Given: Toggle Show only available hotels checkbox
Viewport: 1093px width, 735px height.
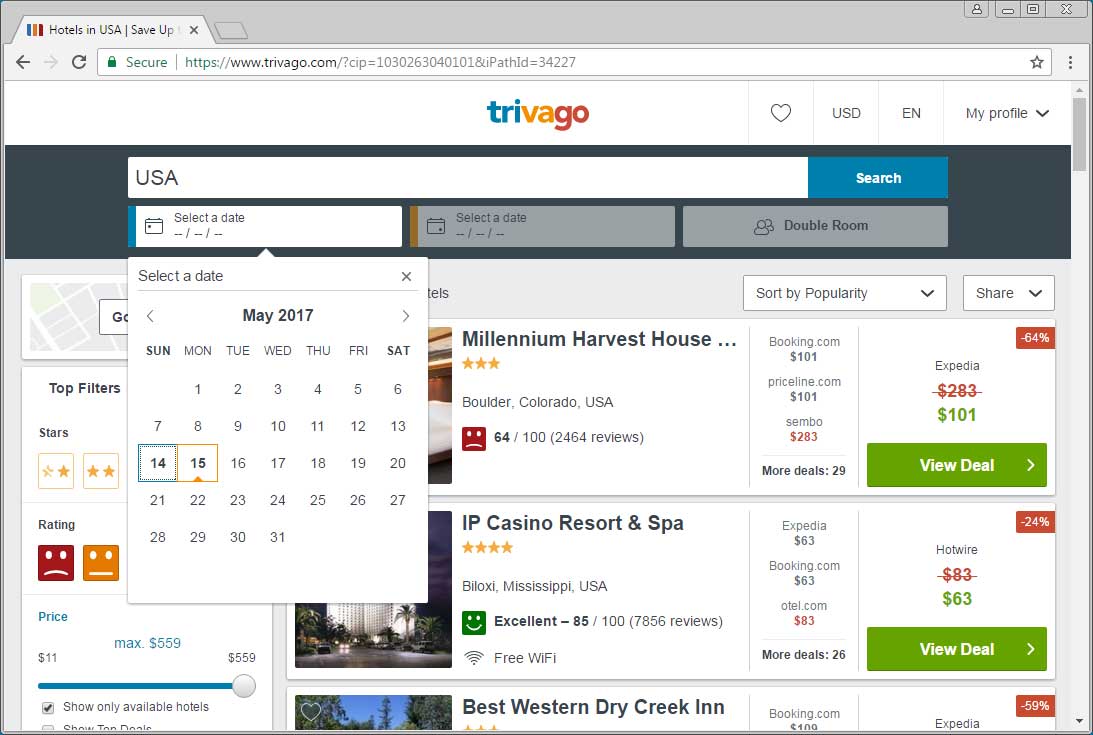Looking at the screenshot, I should tap(48, 708).
